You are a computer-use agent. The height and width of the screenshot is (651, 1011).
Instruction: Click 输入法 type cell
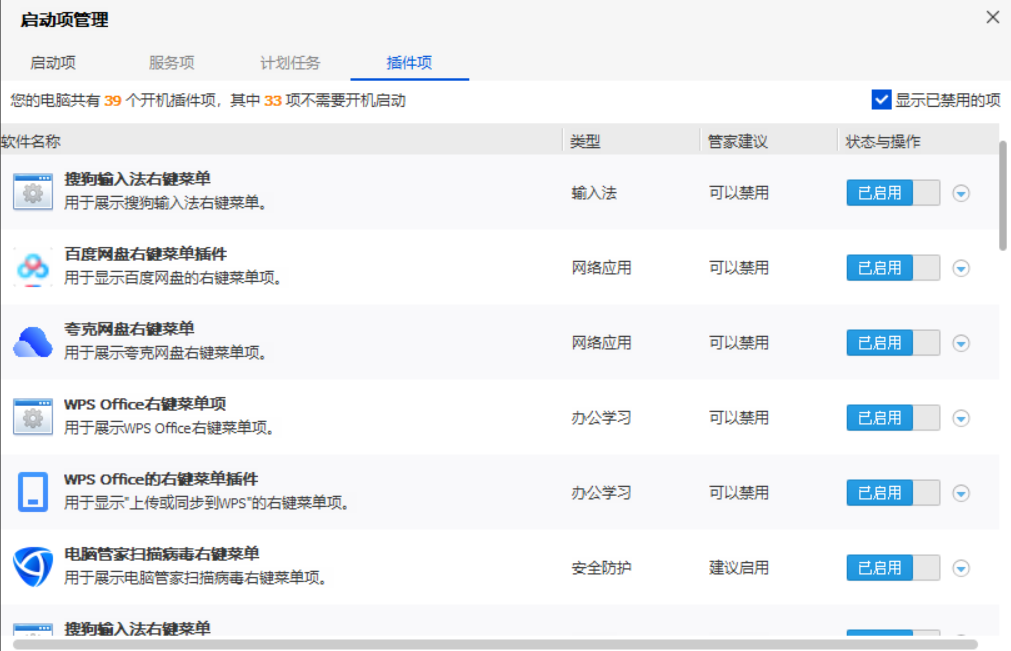594,193
